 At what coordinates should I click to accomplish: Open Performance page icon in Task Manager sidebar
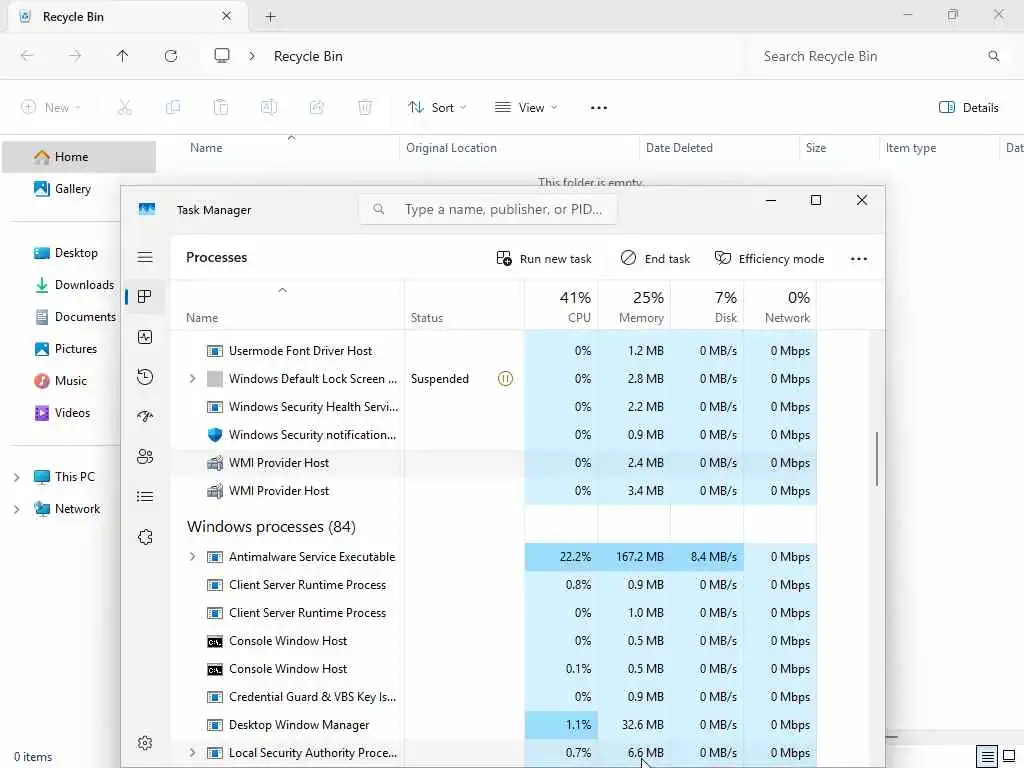pos(145,337)
